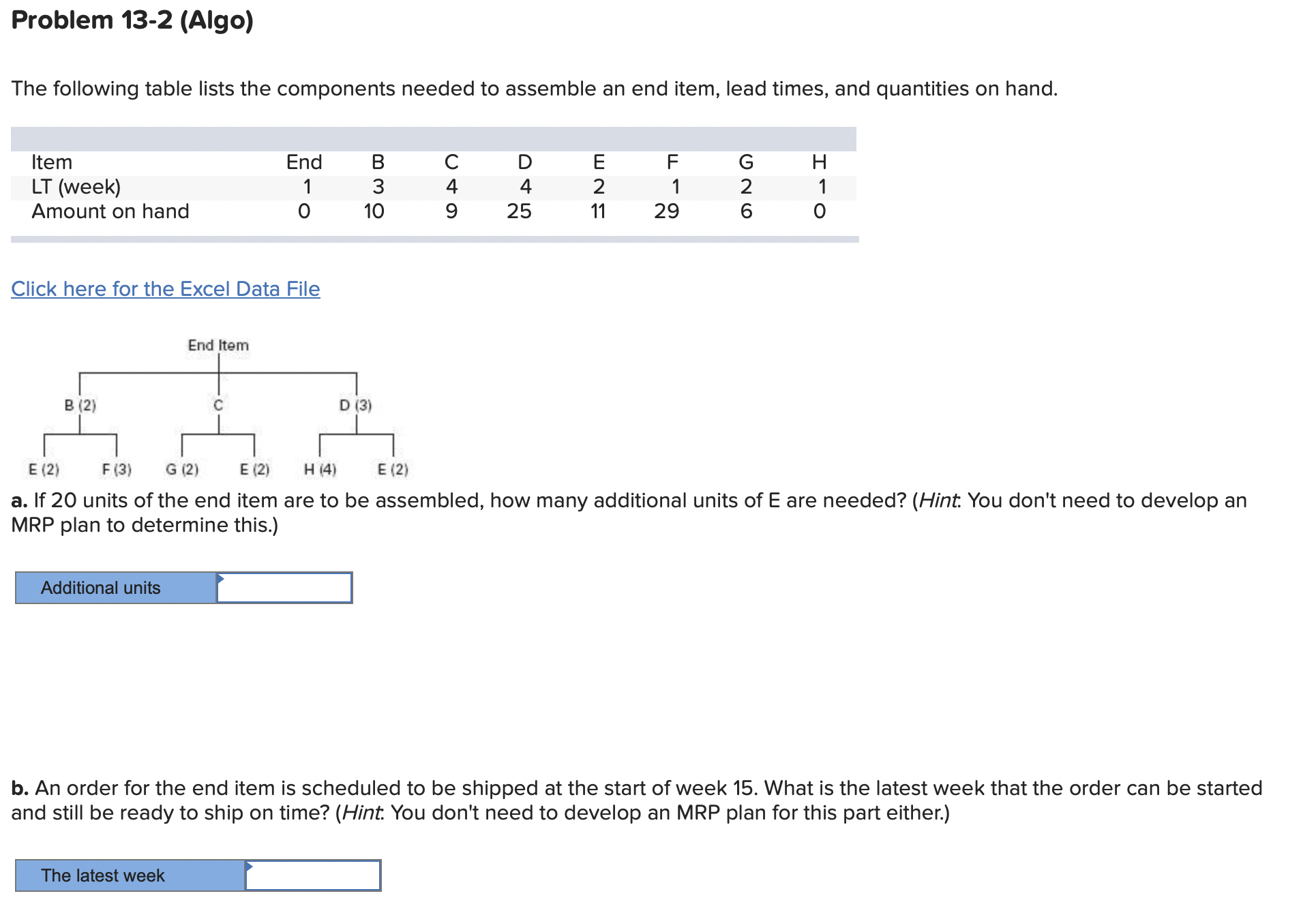
Task: Select the G (2) node in the diagram
Action: click(x=182, y=468)
